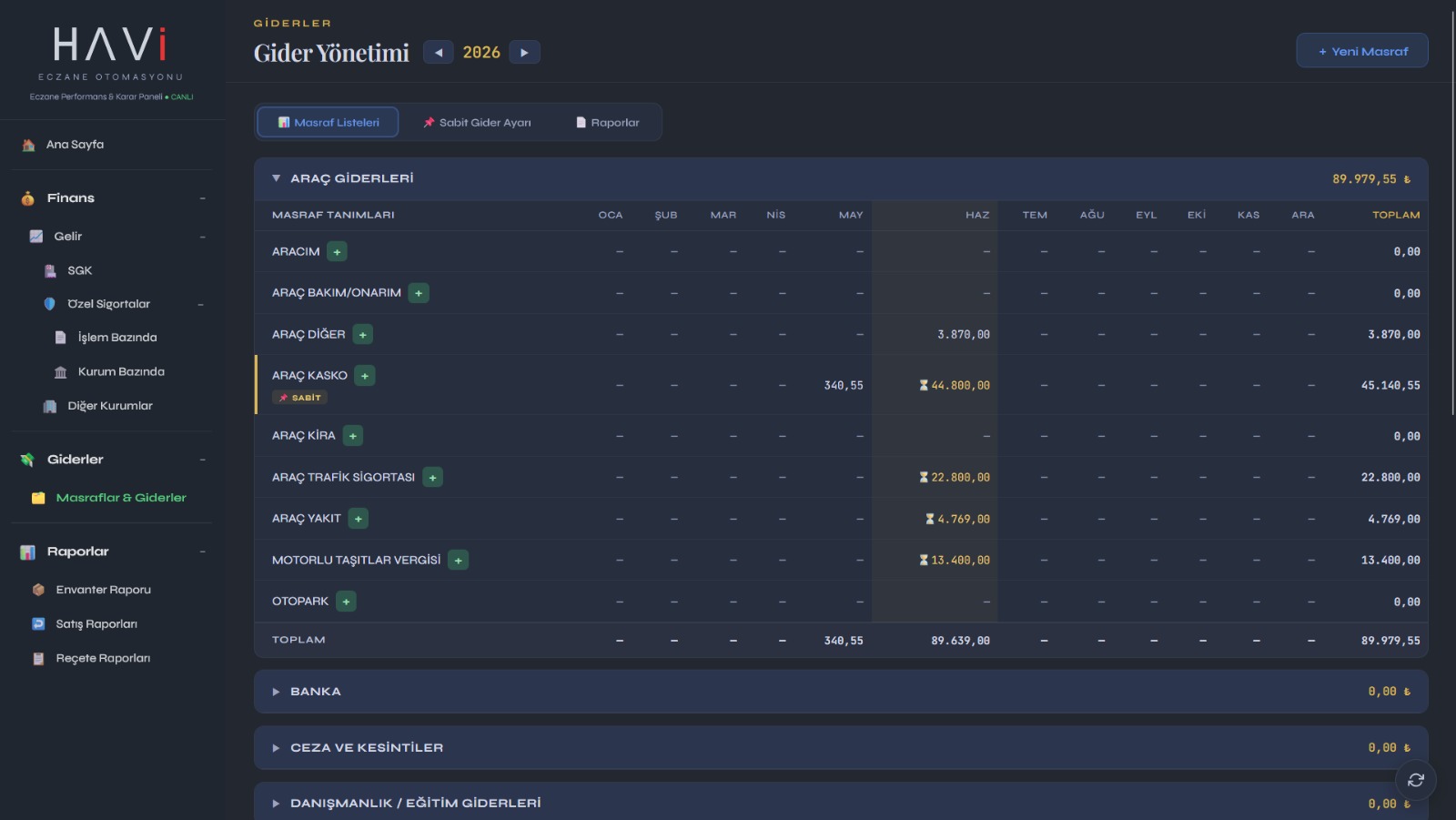Click the Finans money bag icon
This screenshot has width=1456, height=820.
28,198
